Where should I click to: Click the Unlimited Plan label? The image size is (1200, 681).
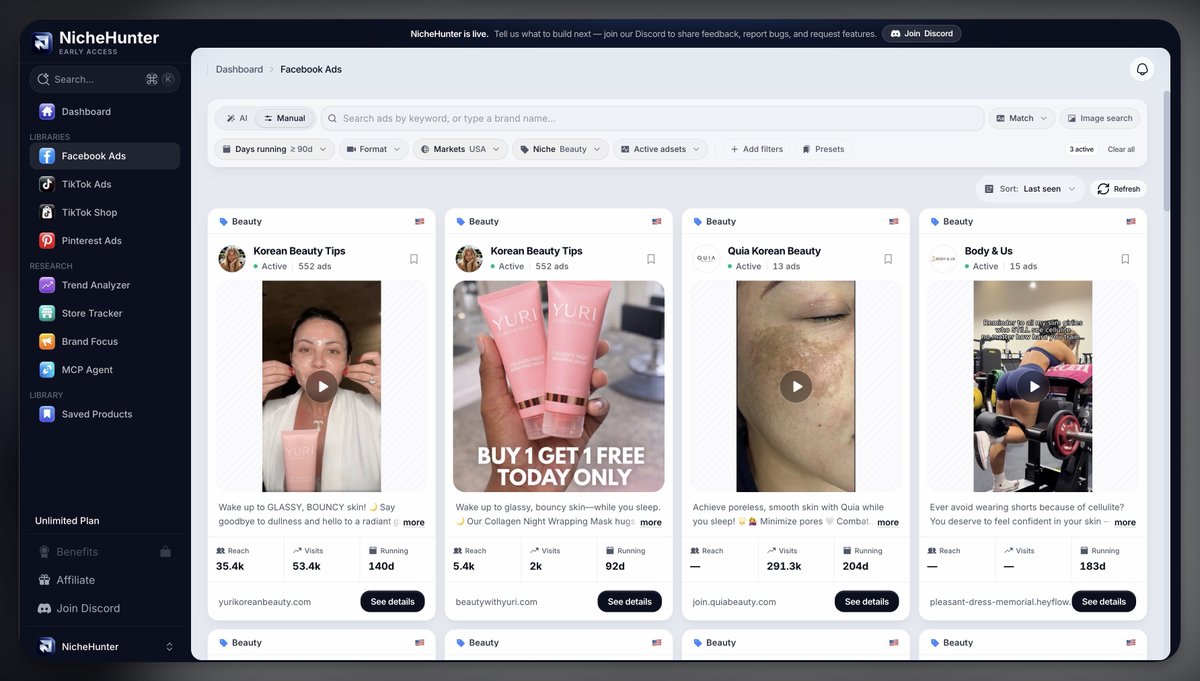tap(67, 521)
